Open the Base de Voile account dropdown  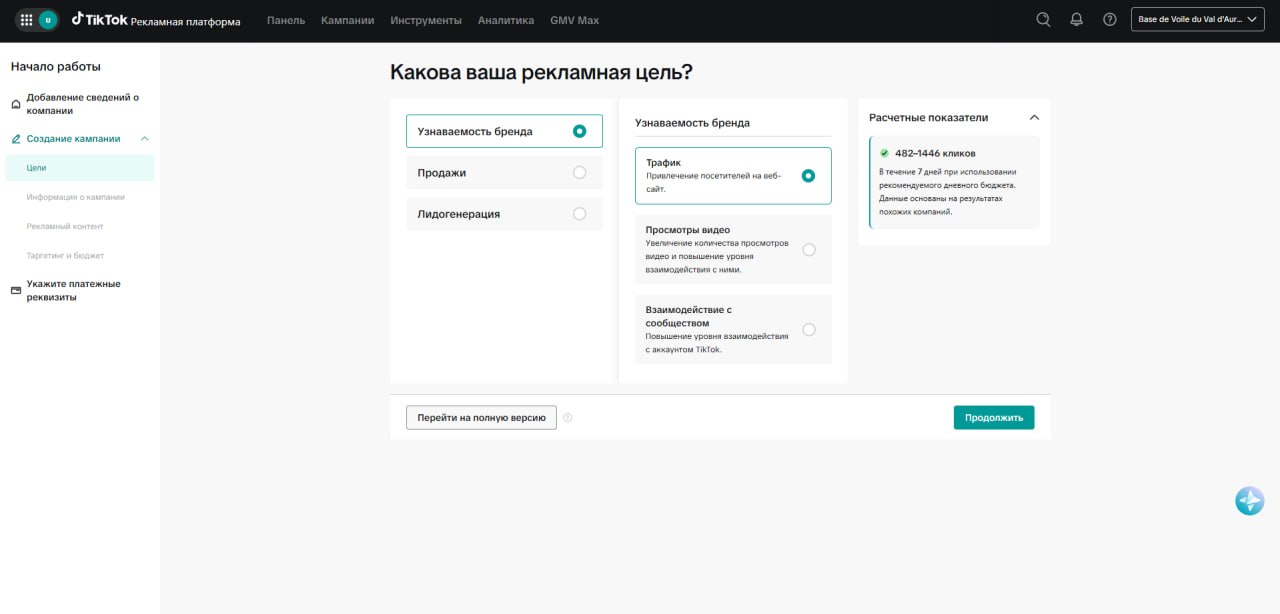point(1198,19)
